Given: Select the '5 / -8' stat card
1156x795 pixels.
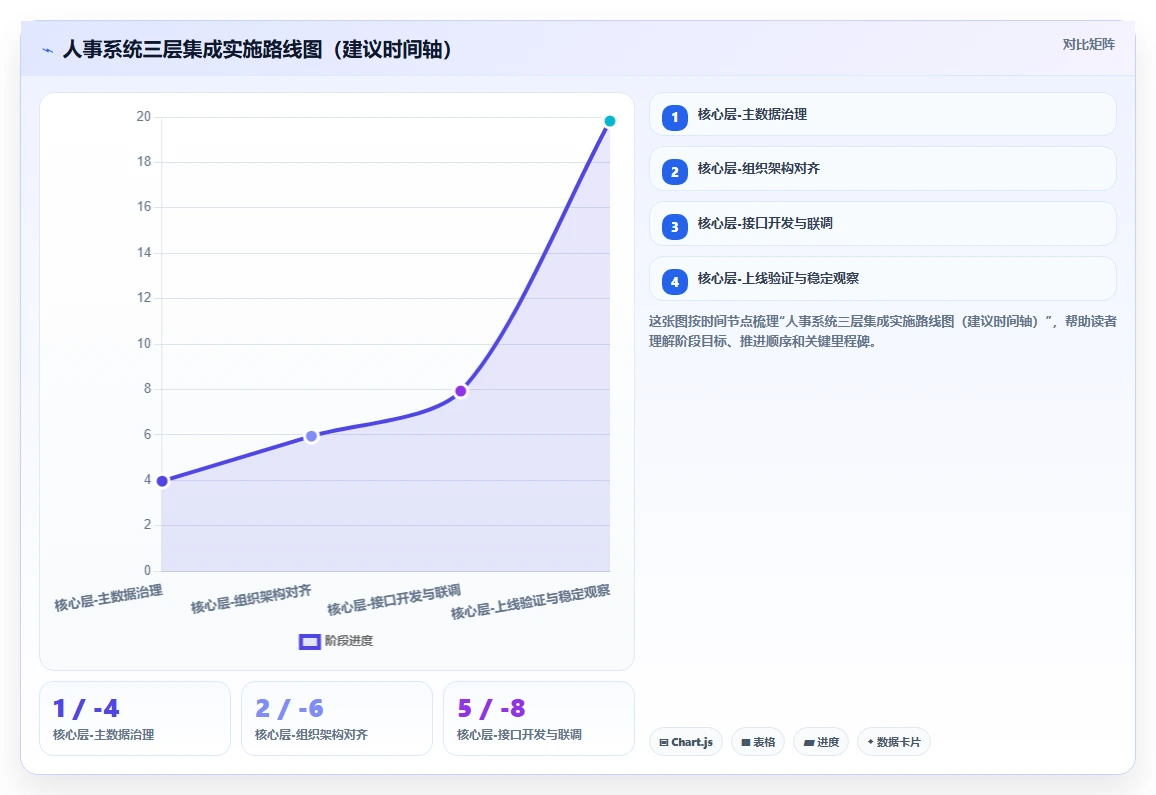Looking at the screenshot, I should point(539,718).
